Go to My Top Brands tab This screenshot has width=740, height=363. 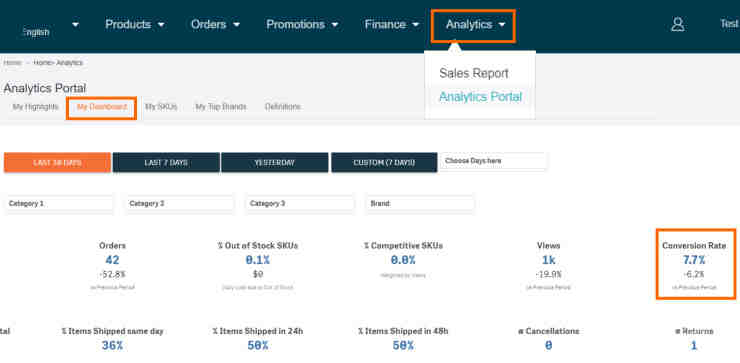tap(221, 107)
